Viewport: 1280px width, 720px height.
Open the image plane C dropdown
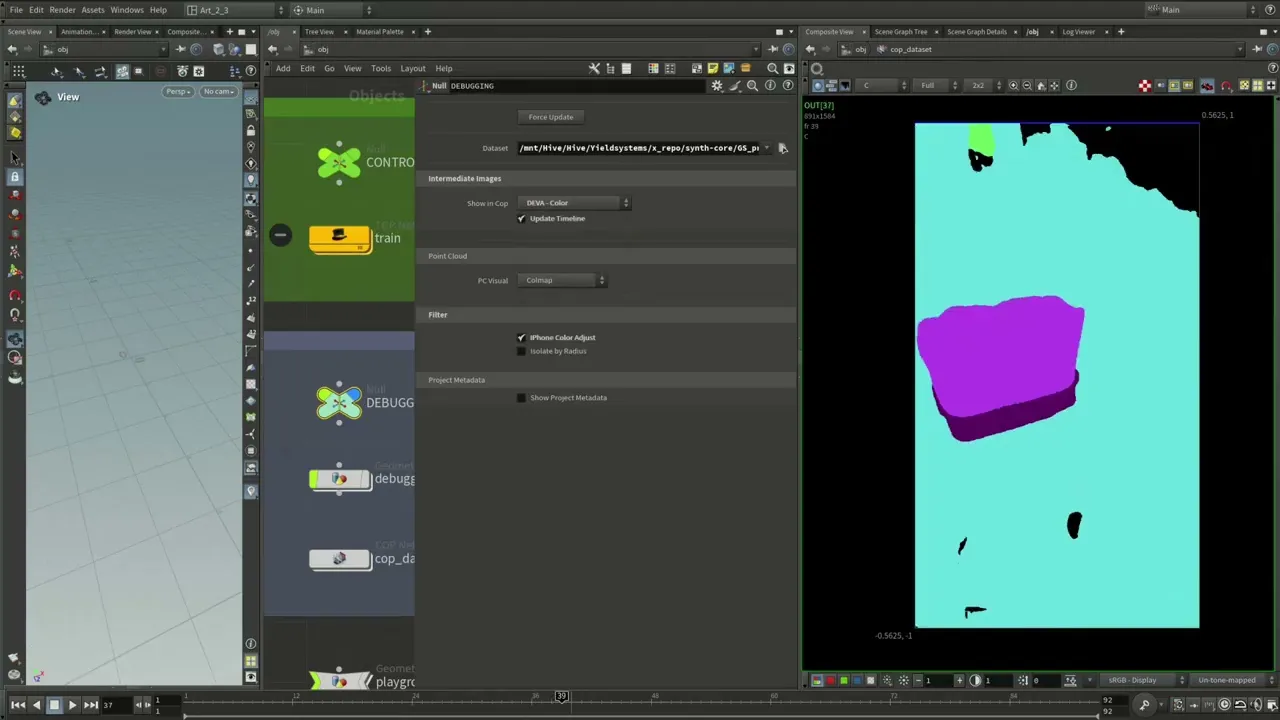click(881, 86)
